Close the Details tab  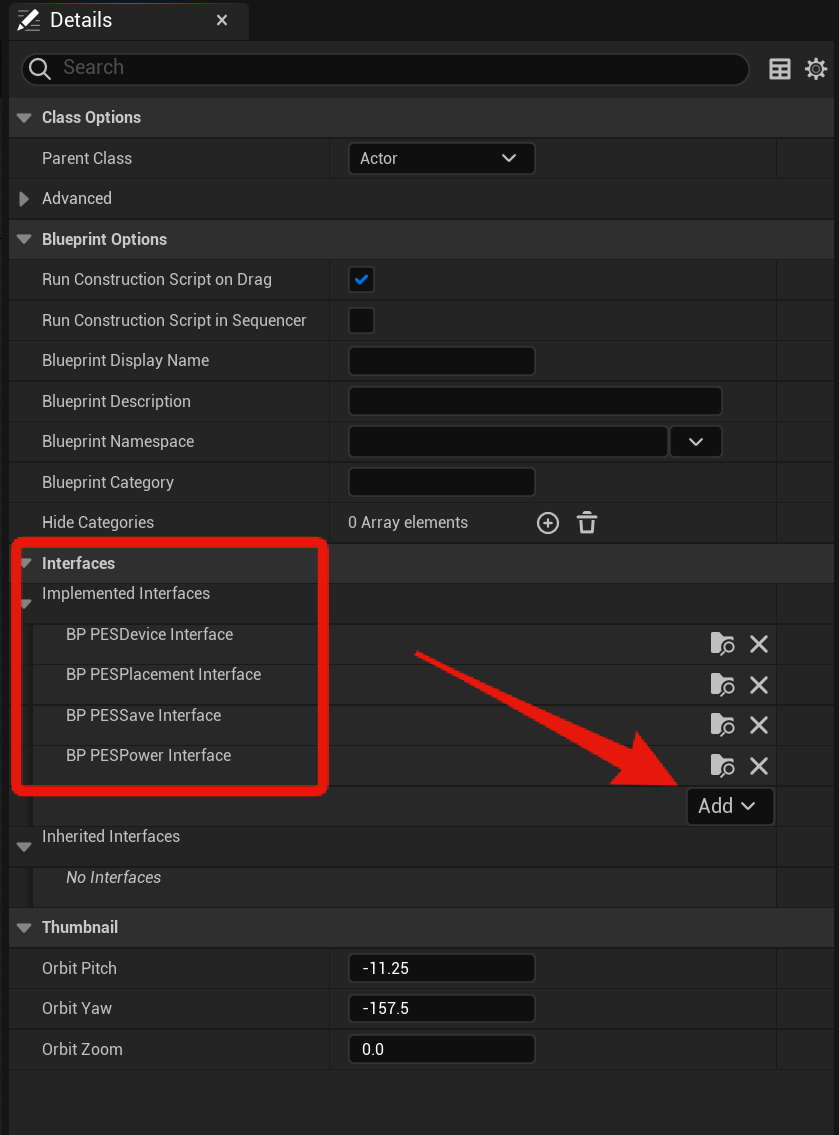(222, 20)
